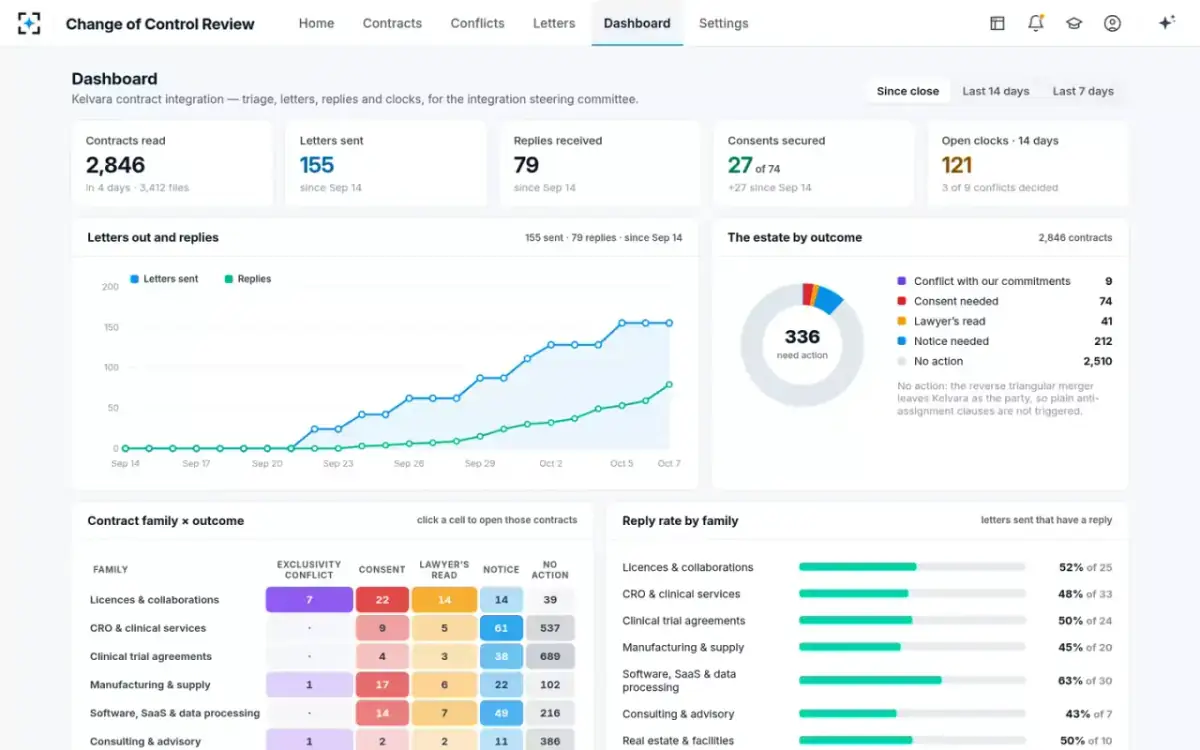This screenshot has height=750, width=1200.
Task: Select the Dashboard tab
Action: coord(637,23)
